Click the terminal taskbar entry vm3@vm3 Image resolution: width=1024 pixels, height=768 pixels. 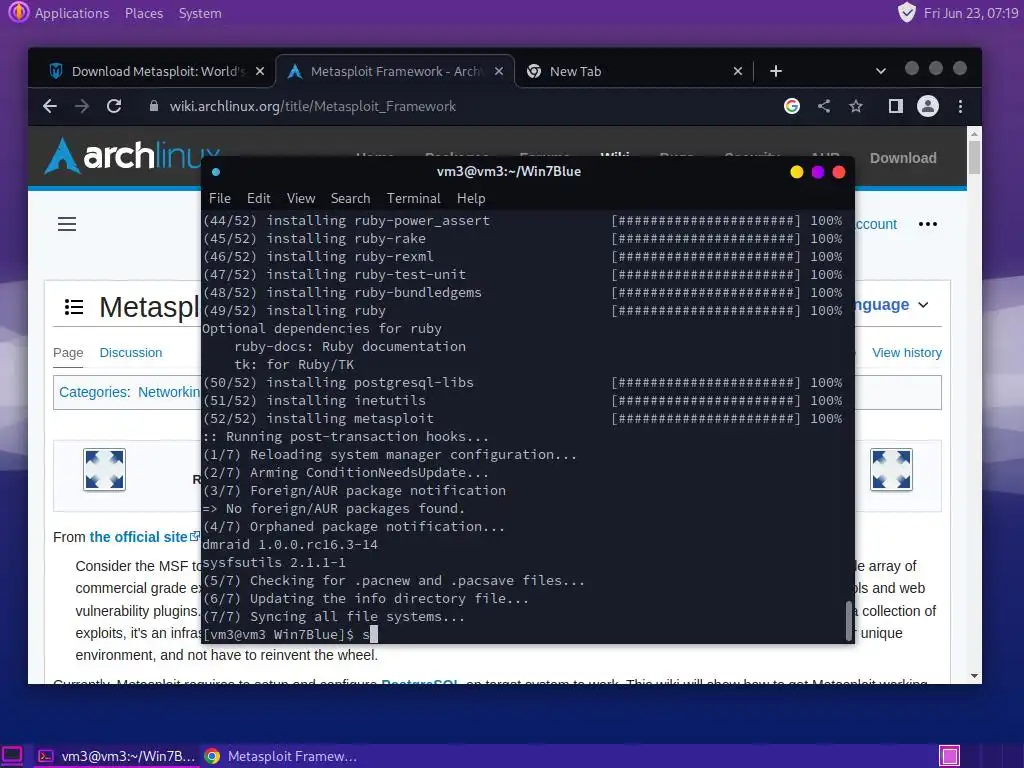116,756
